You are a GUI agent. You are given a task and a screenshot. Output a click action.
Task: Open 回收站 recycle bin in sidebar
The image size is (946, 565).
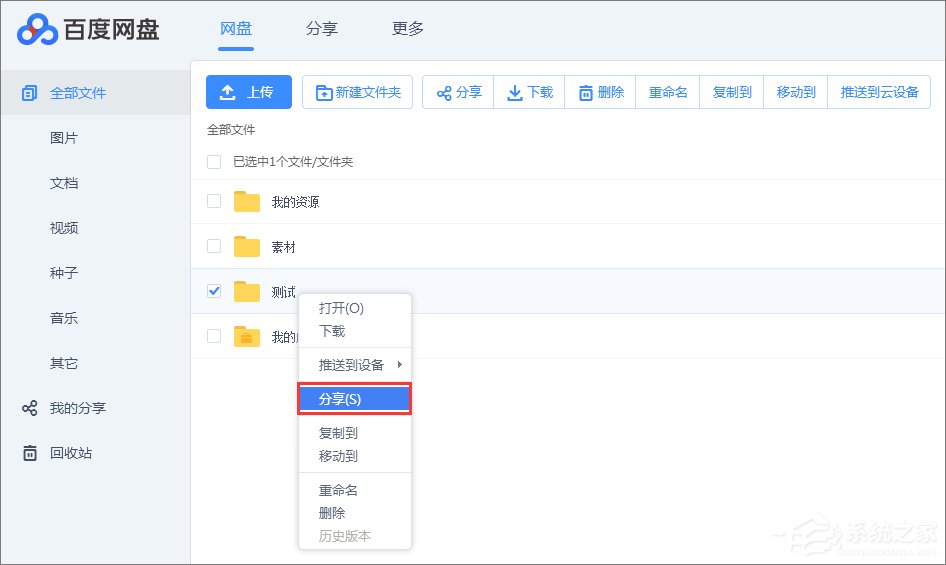[x=70, y=453]
